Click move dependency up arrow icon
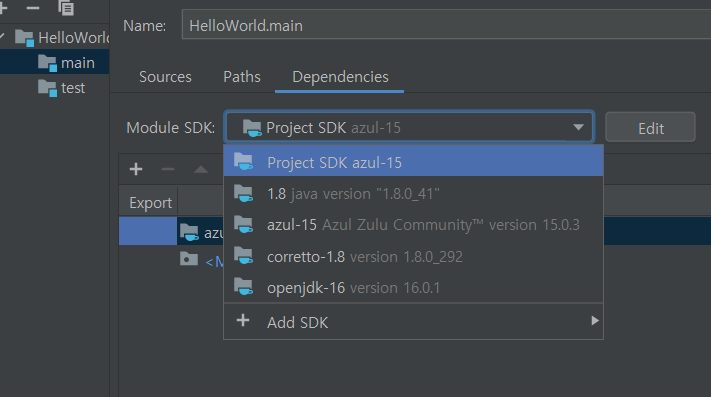Viewport: 711px width, 397px height. 200,169
